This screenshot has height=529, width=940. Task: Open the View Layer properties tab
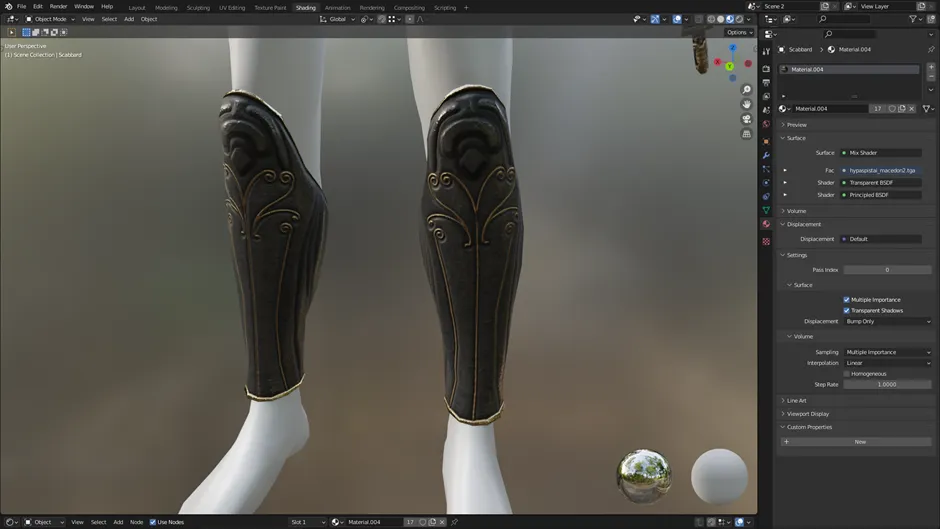click(766, 97)
